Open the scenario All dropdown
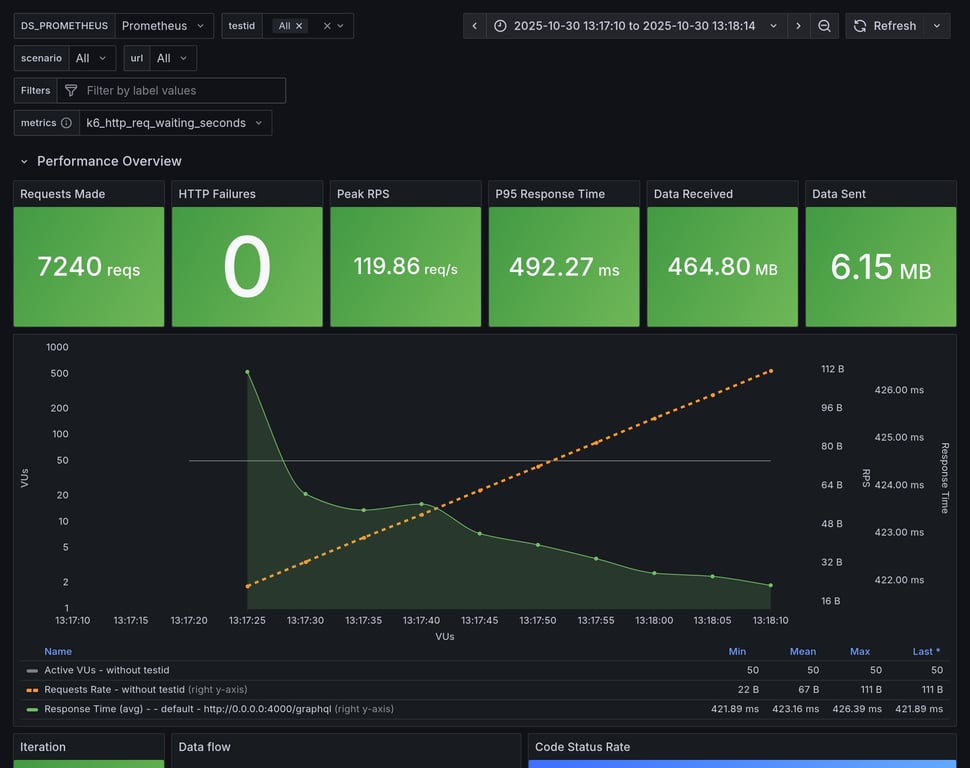 (x=92, y=58)
